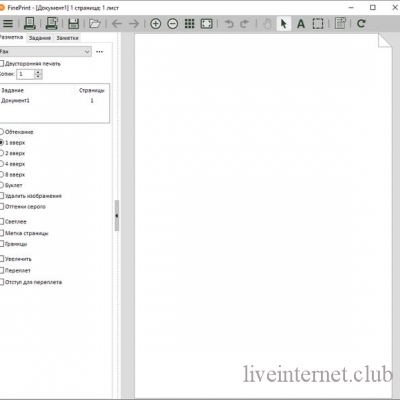Click the Save floppy disk icon
The width and height of the screenshot is (400, 400).
tap(73, 24)
